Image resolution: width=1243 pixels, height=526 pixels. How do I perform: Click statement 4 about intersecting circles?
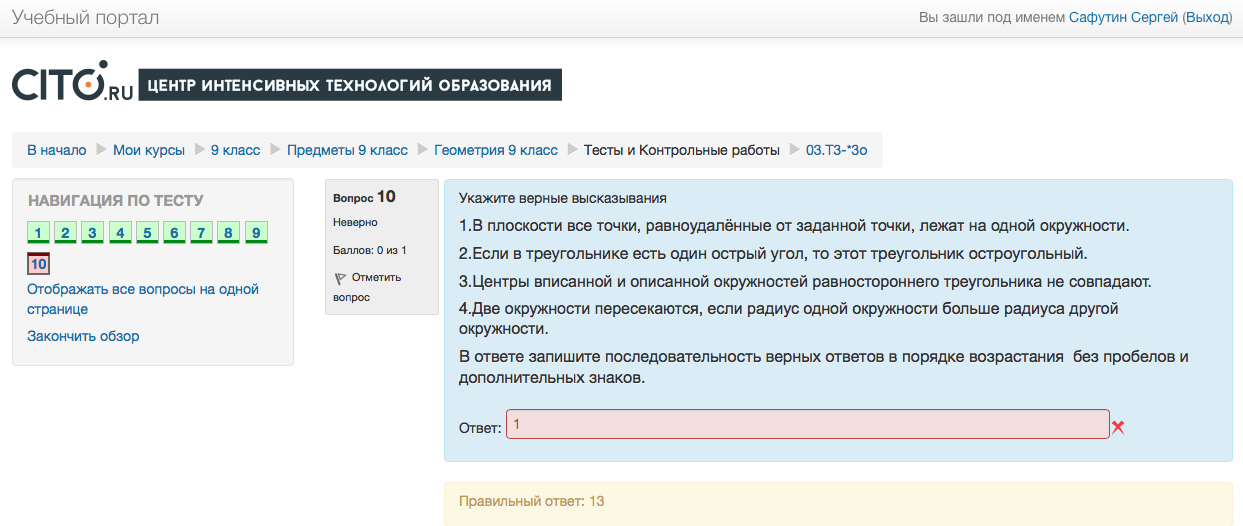788,319
